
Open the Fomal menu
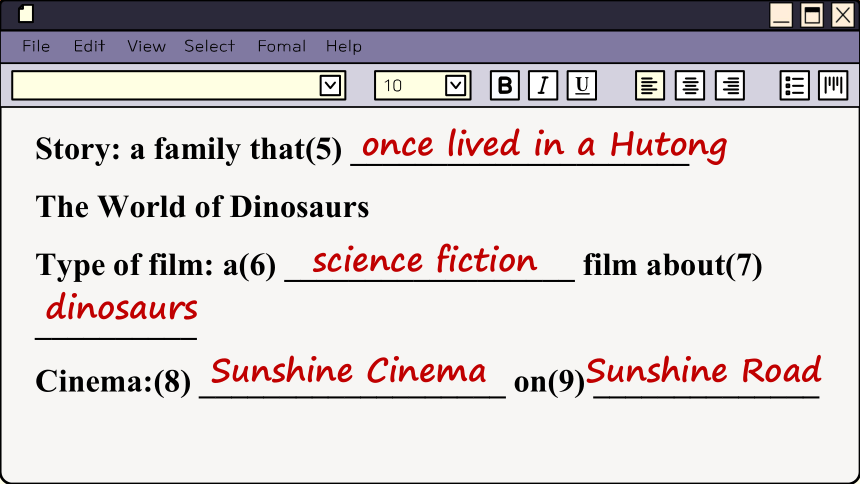coord(282,46)
